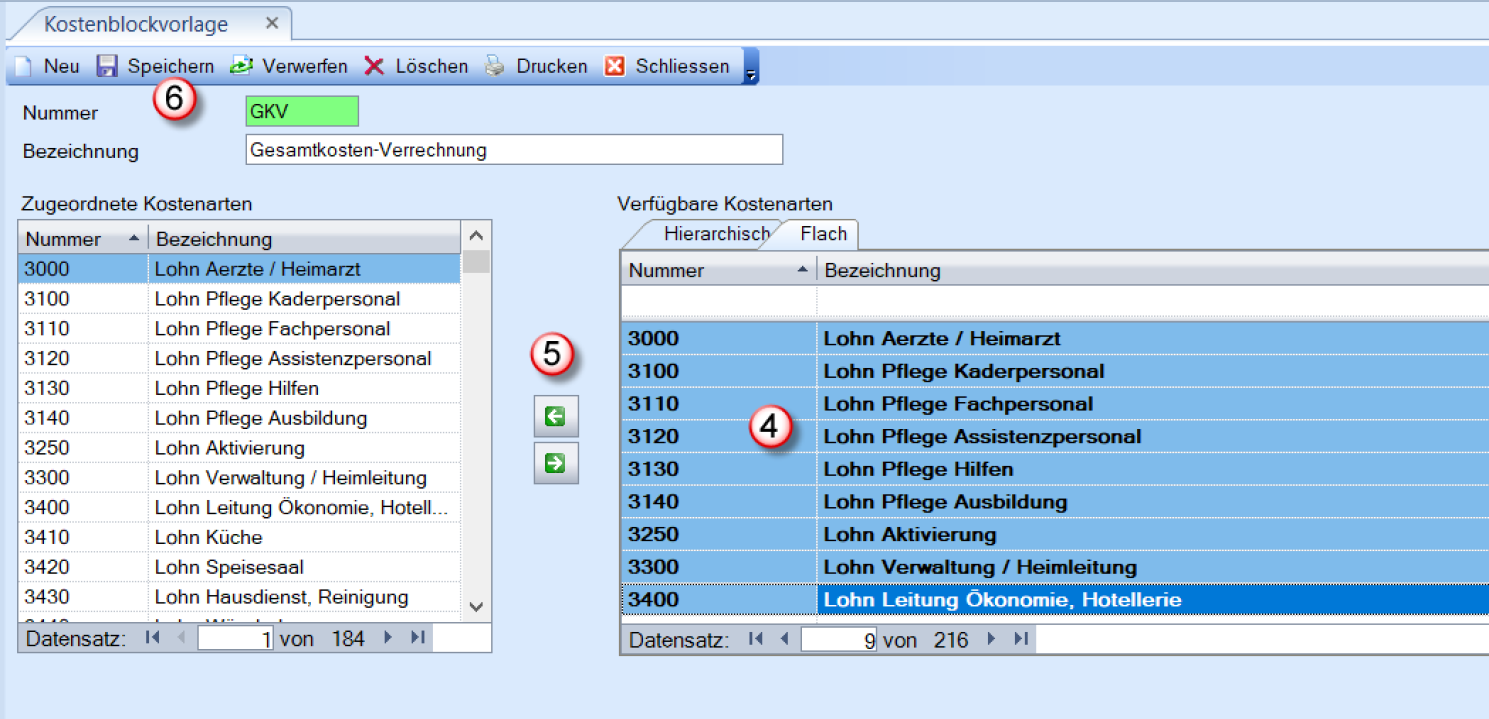1489x719 pixels.
Task: Select assigned row Lohn Pflege Fachpersonal
Action: [240, 329]
